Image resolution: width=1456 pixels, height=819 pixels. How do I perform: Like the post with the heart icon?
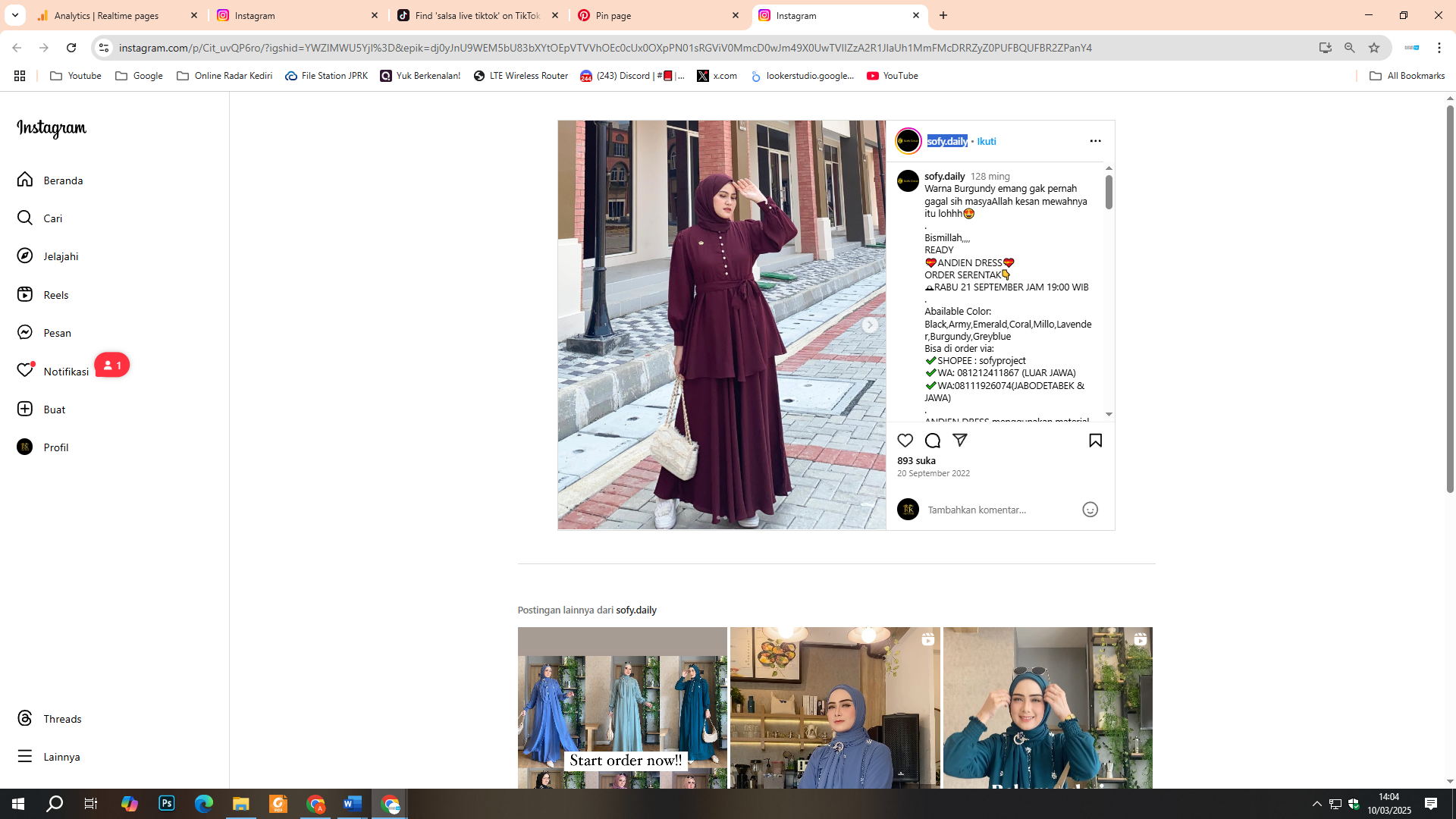coord(905,441)
